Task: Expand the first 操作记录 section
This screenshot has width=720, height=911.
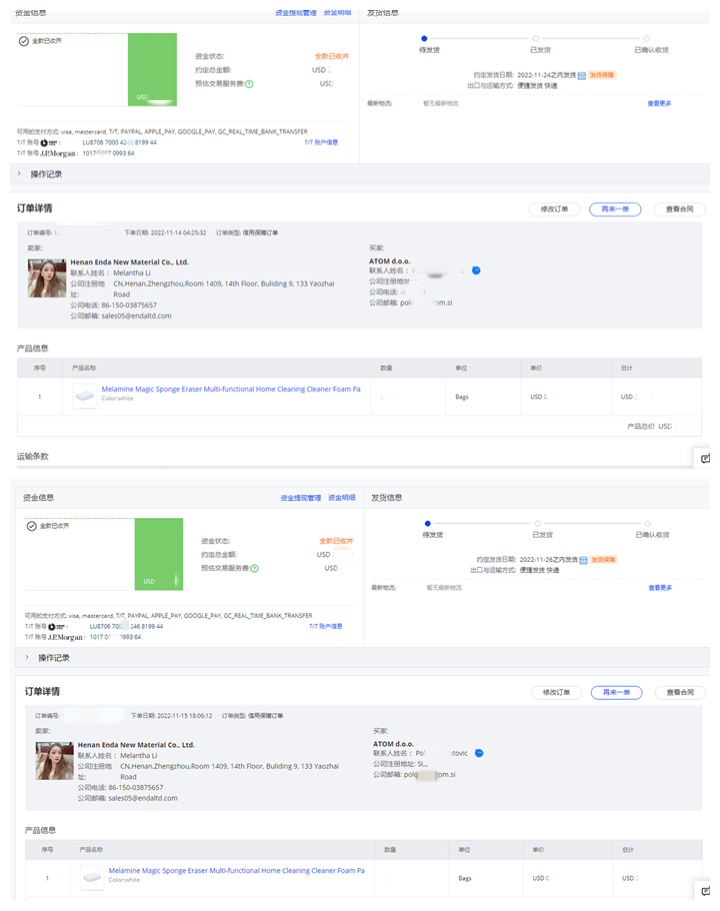Action: (x=22, y=174)
